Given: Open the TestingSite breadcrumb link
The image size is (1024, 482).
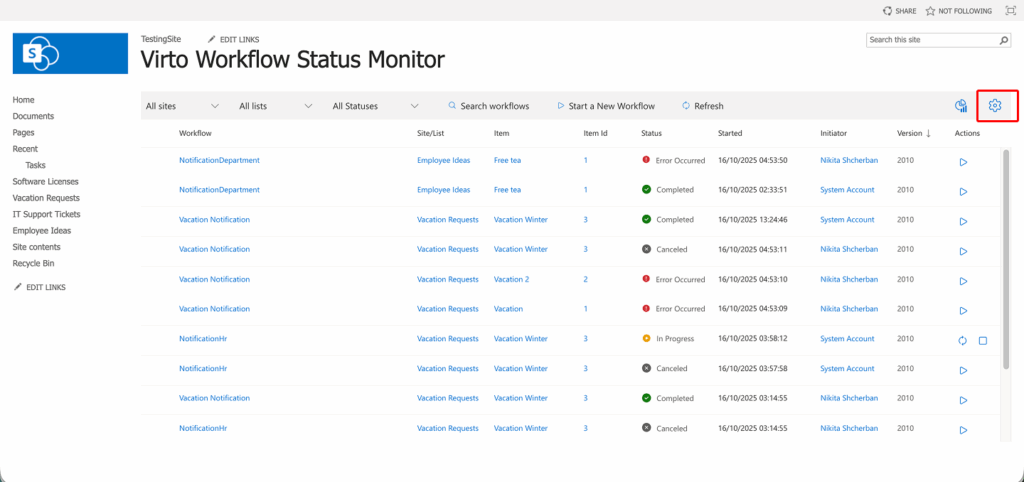Looking at the screenshot, I should click(x=161, y=39).
